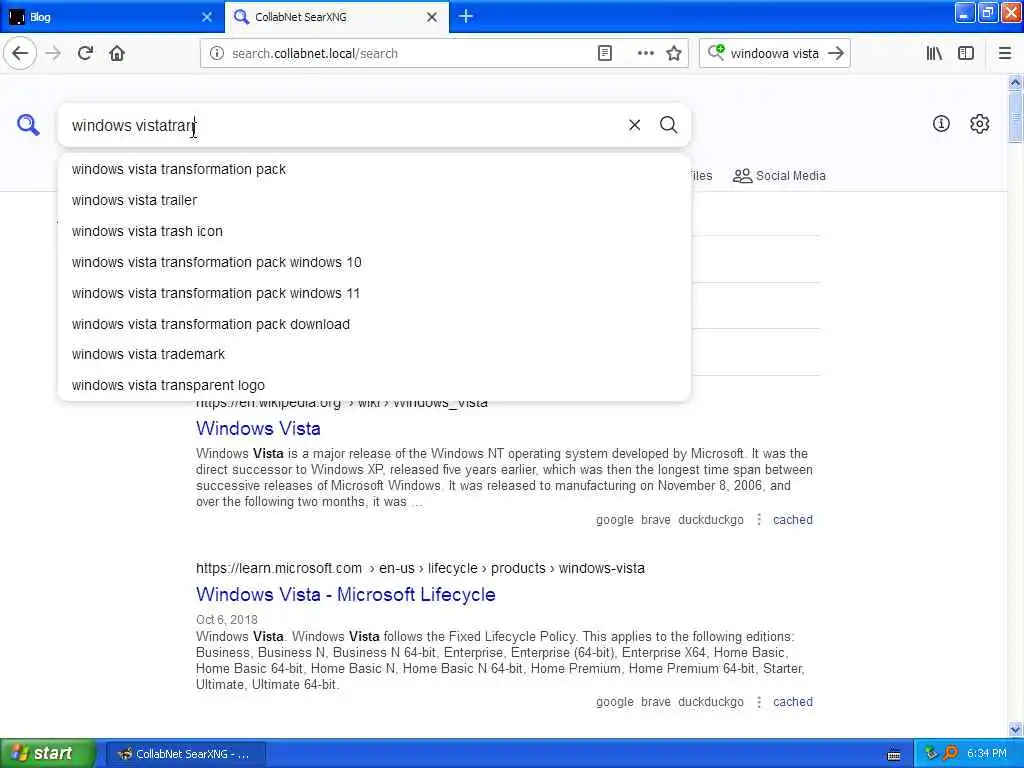Click the magnifier system tray icon
Image resolution: width=1024 pixels, height=768 pixels.
pyautogui.click(x=950, y=754)
